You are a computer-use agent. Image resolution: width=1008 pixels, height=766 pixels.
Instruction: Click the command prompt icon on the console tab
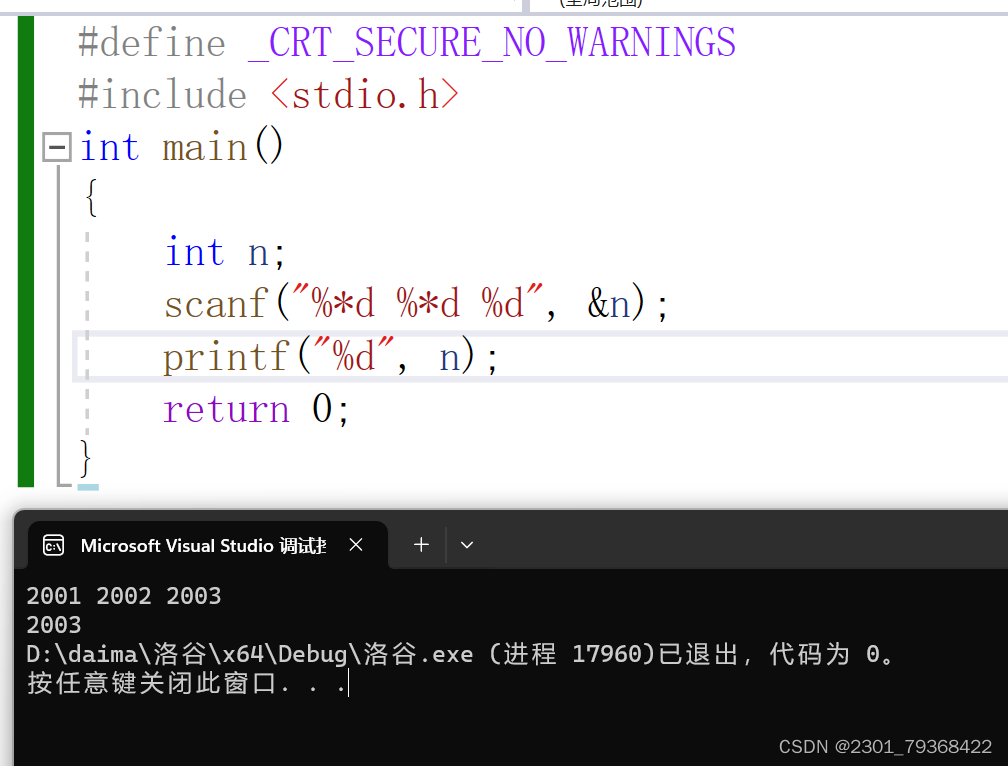[53, 545]
